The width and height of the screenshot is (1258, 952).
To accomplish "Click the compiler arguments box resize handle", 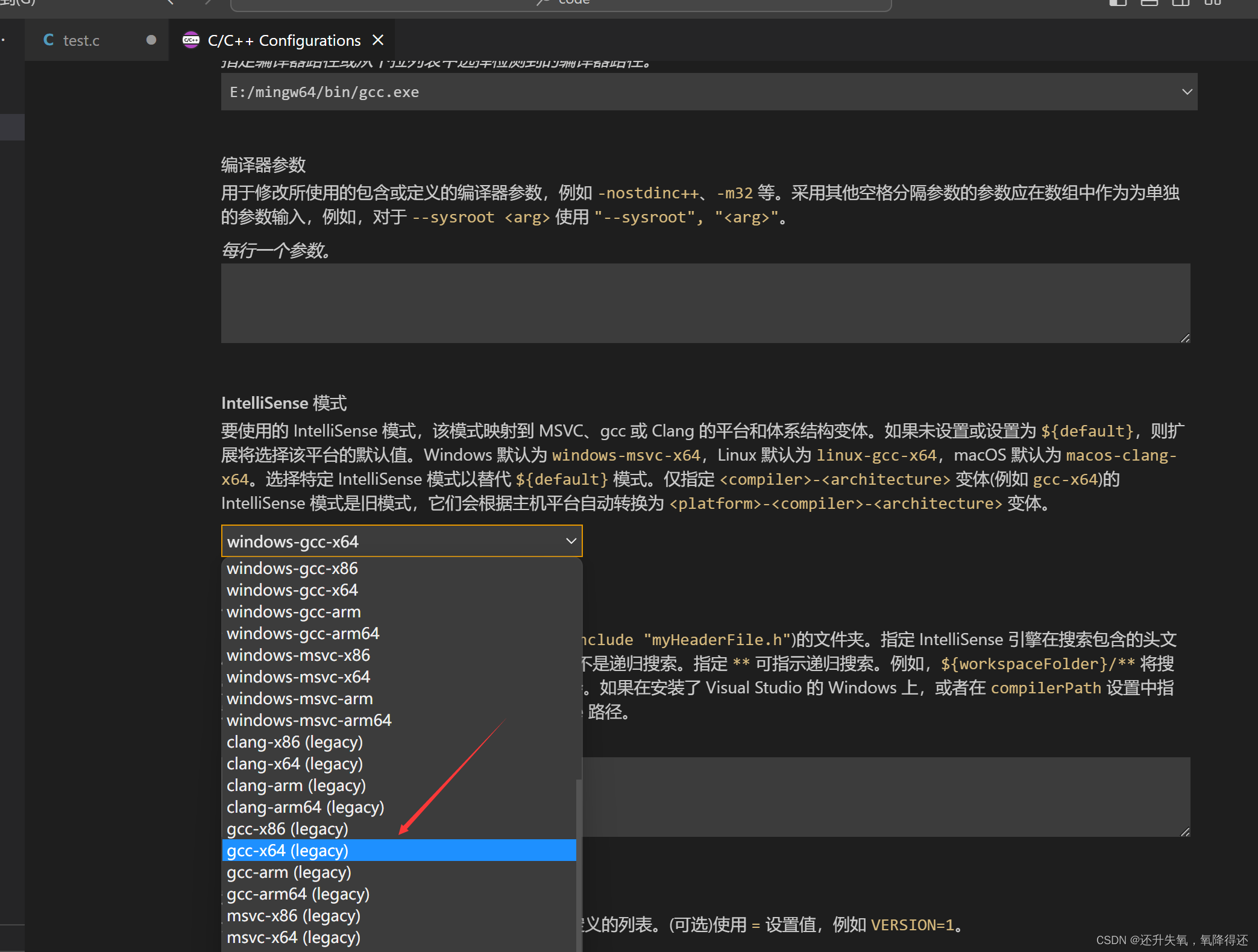I will click(x=1185, y=338).
